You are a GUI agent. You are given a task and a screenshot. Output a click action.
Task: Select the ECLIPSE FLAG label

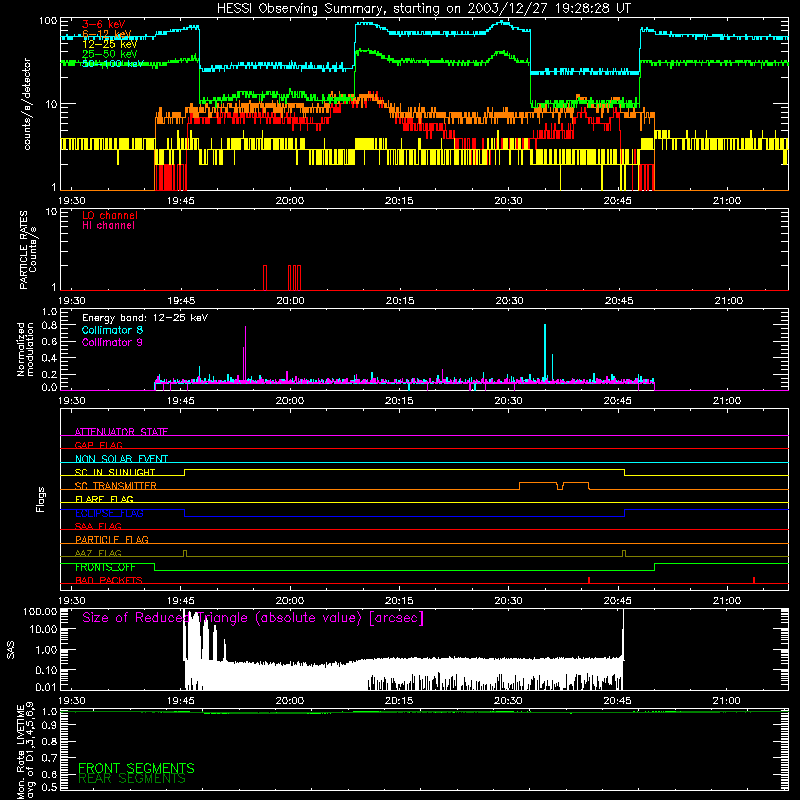(109, 513)
